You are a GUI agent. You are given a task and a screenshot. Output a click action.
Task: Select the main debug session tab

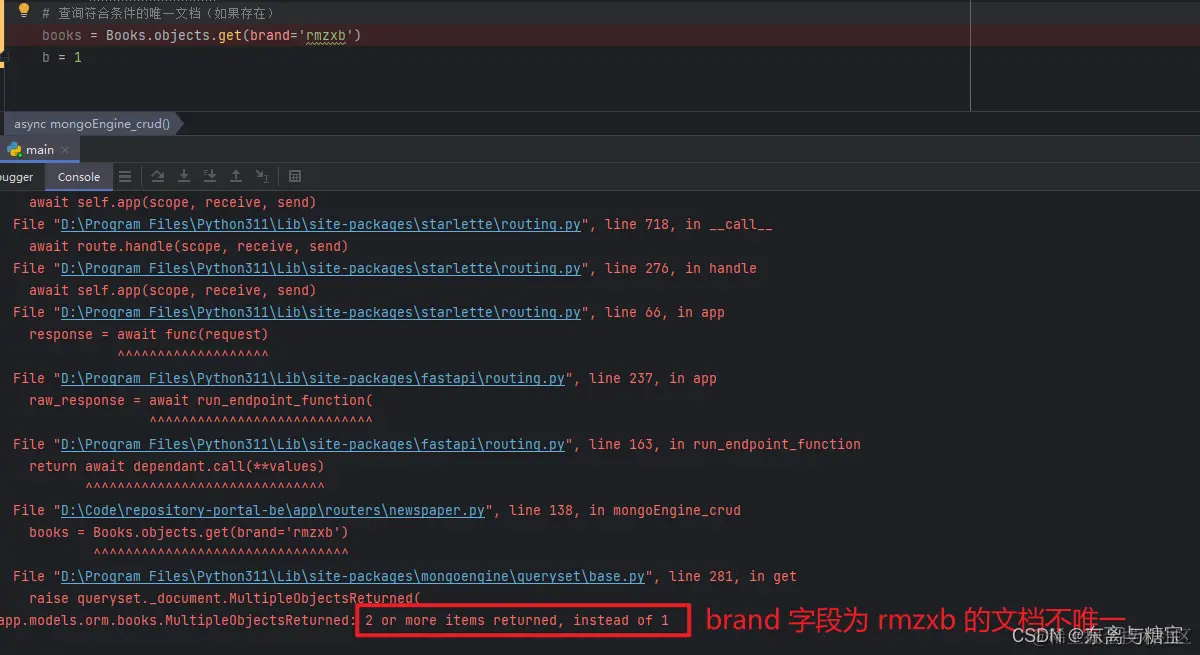pyautogui.click(x=40, y=149)
